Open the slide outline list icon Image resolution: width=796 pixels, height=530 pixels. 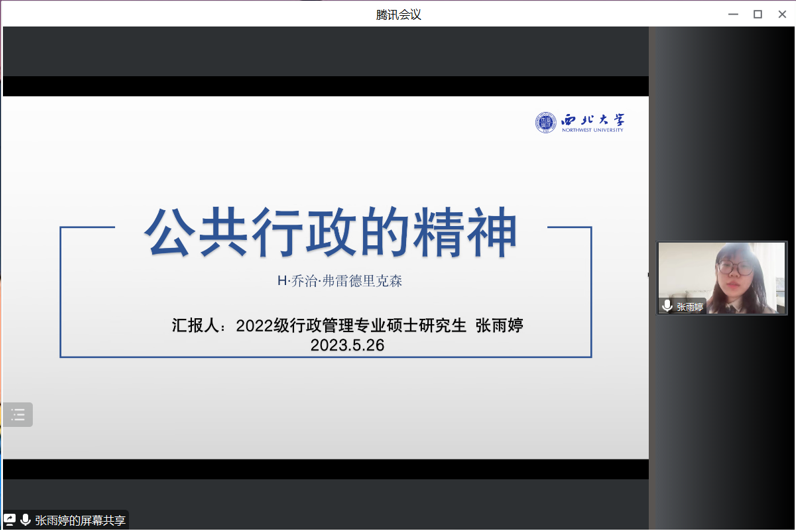click(x=18, y=414)
